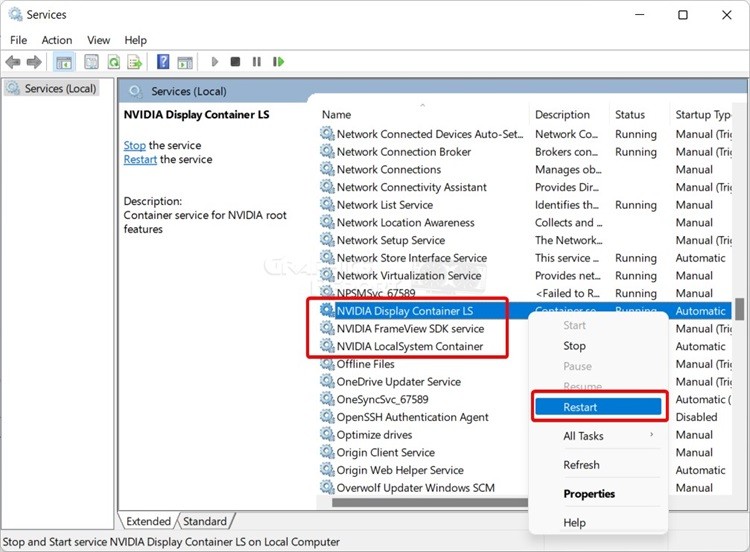Open the Help toolbar icon
This screenshot has width=750, height=552.
pyautogui.click(x=163, y=61)
